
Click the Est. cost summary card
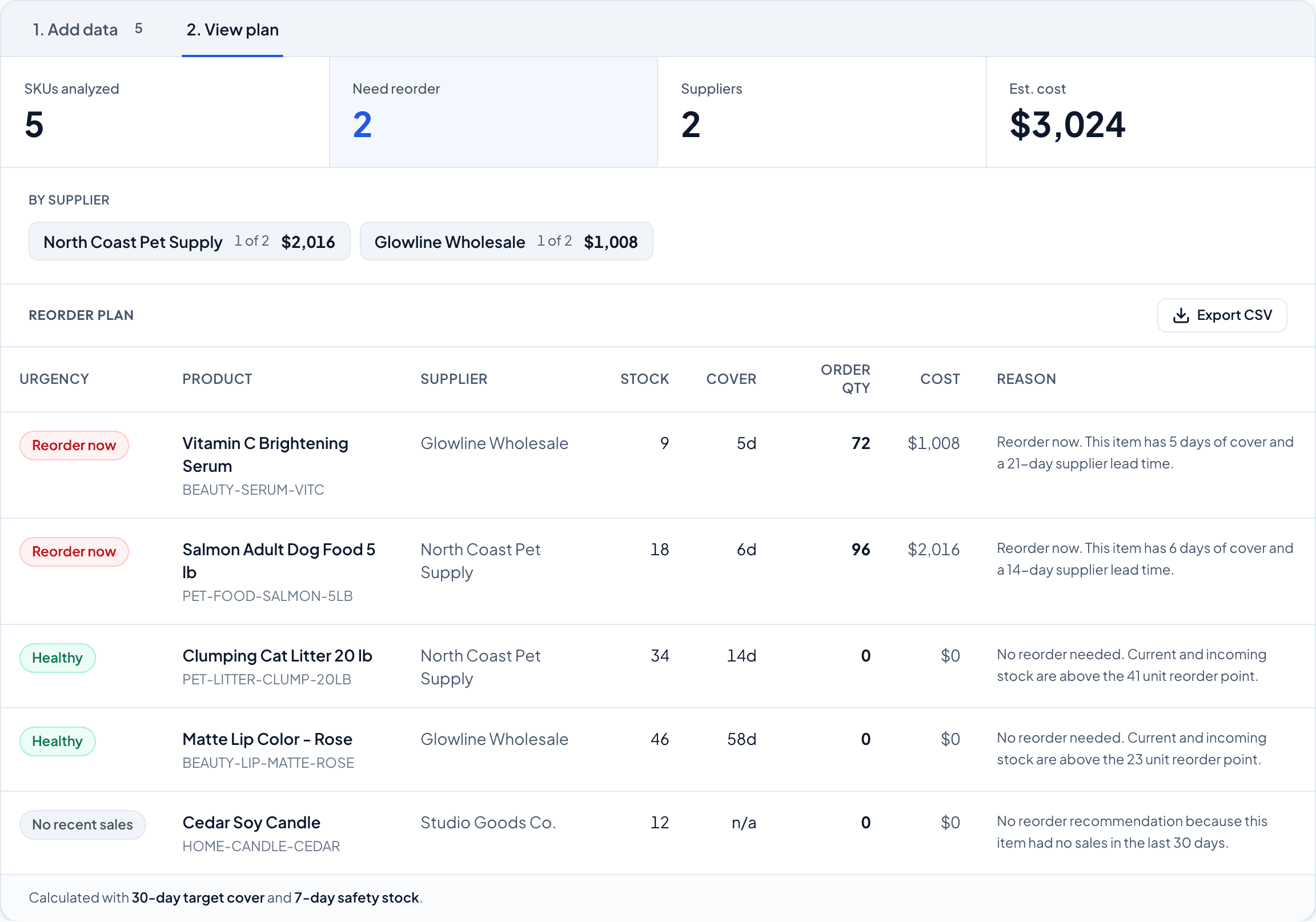pos(1150,113)
